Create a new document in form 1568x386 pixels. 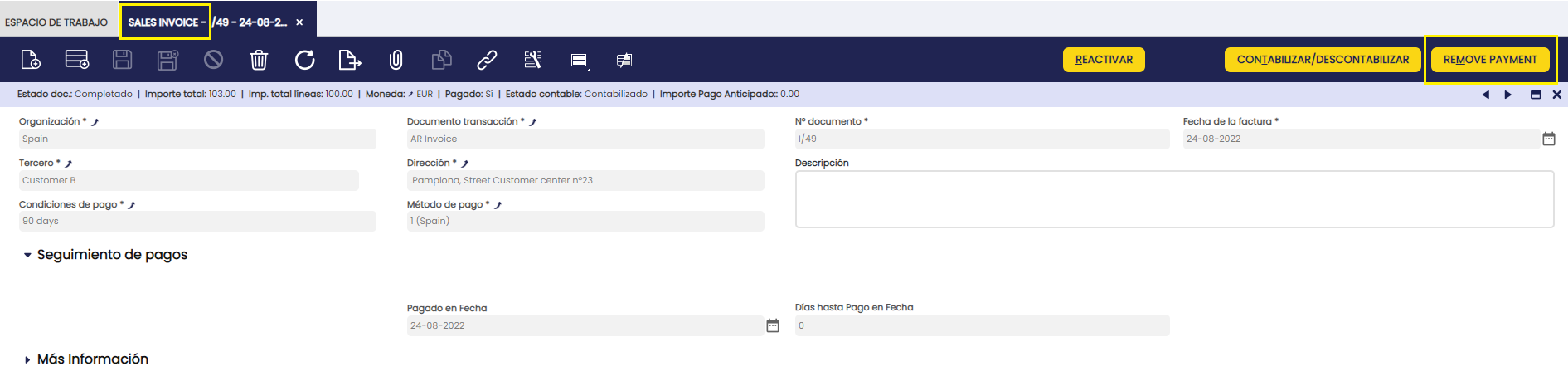pos(31,60)
